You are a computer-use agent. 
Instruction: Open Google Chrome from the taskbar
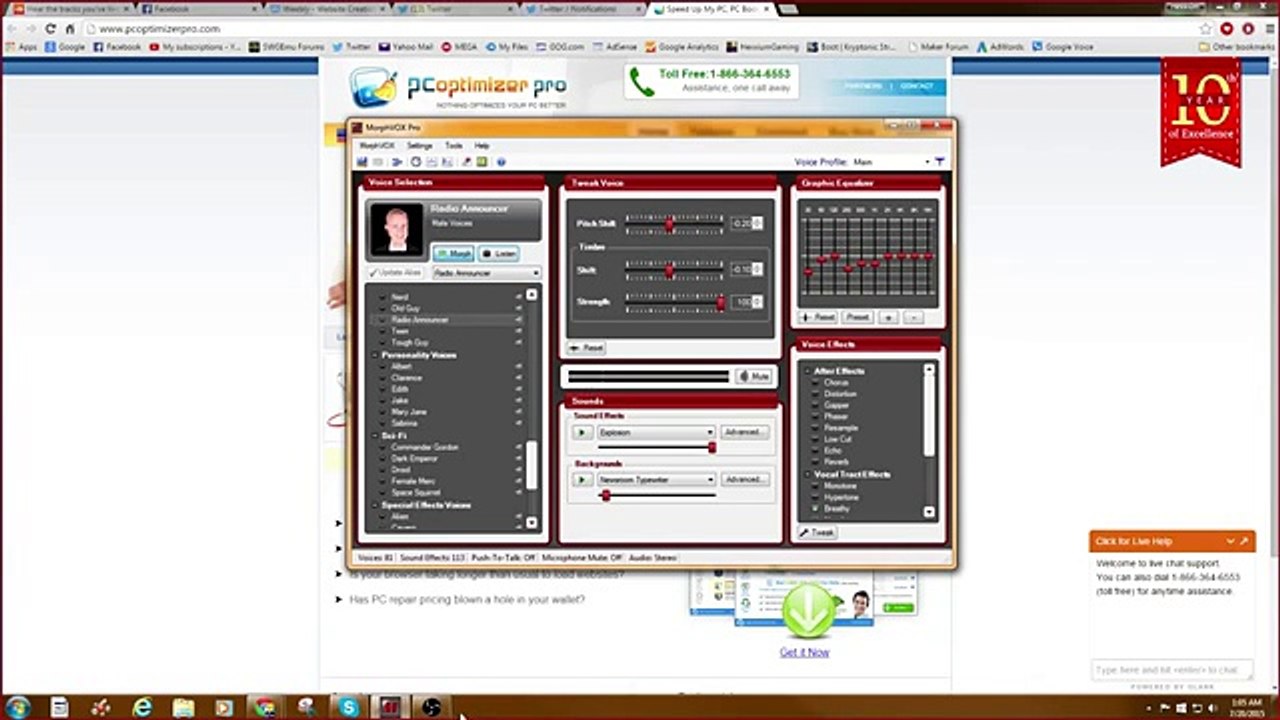tap(265, 707)
